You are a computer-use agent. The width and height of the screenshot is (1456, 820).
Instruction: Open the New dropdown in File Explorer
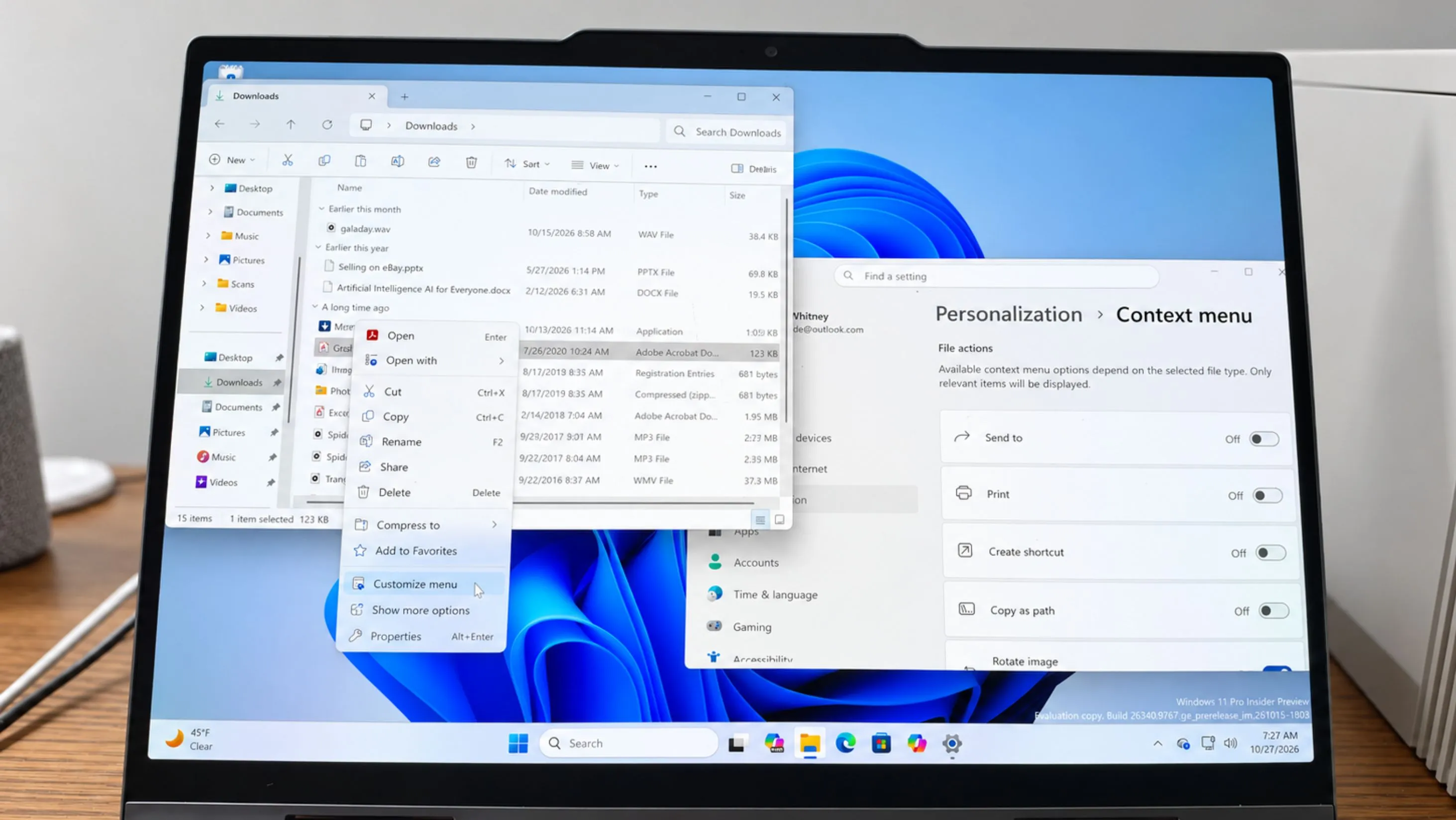232,160
